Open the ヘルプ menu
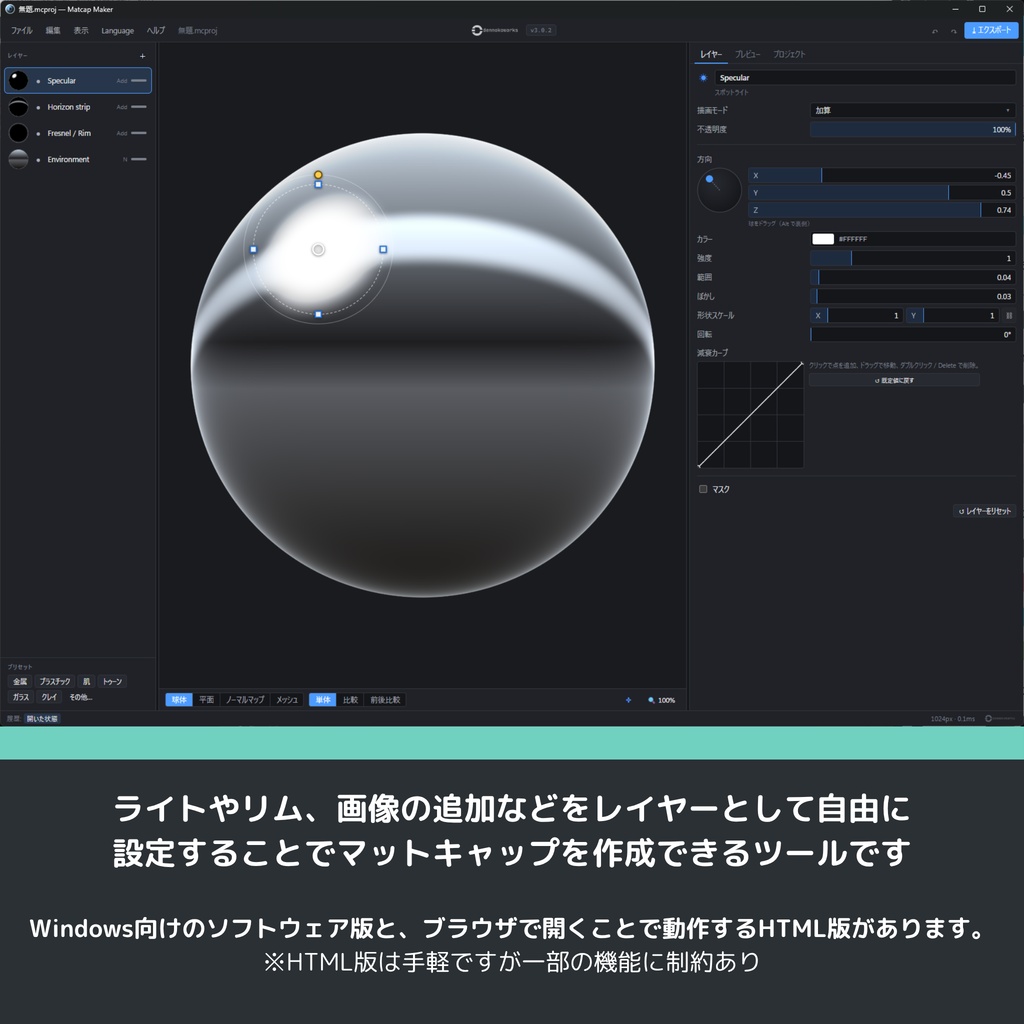 tap(155, 30)
